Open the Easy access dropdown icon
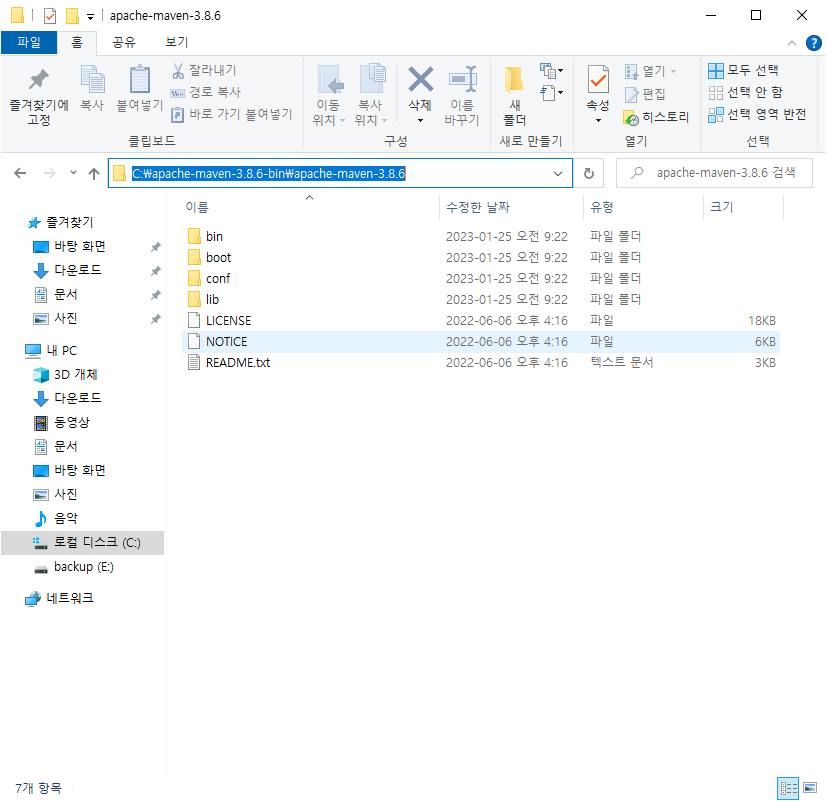 click(x=551, y=93)
